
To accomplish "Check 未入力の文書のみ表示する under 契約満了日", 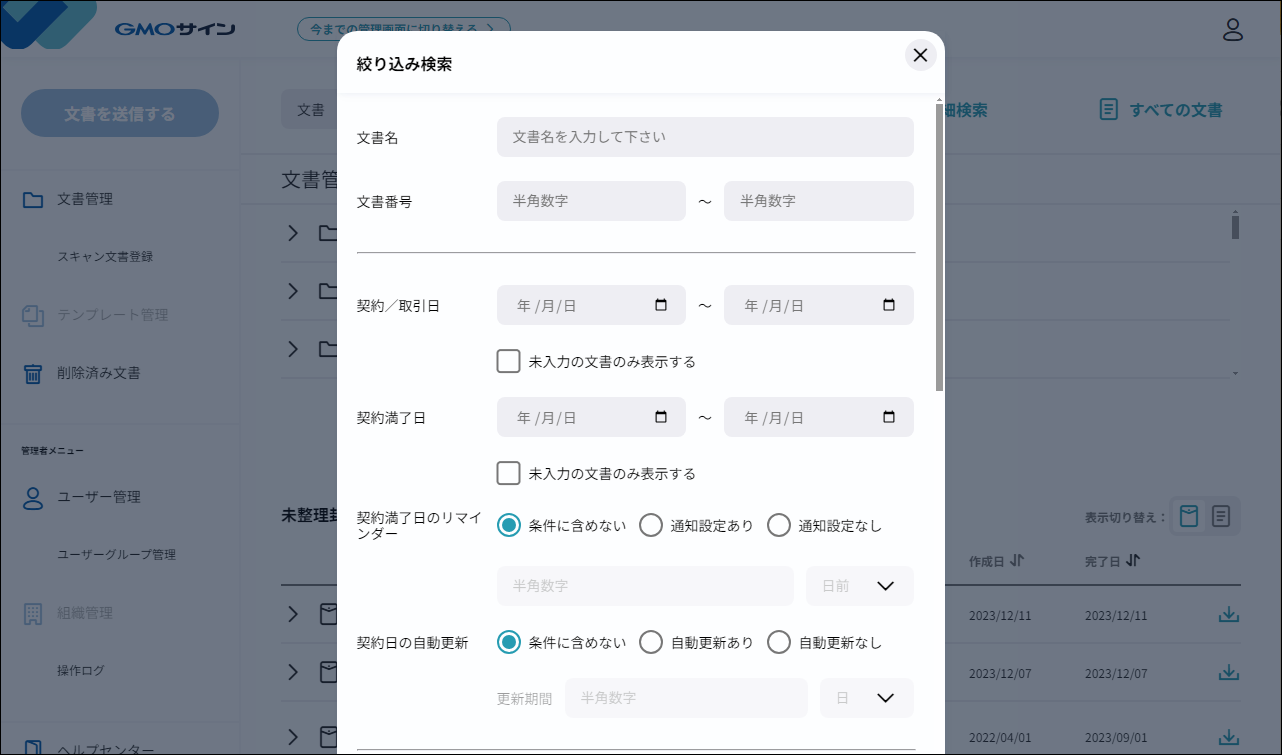I will [509, 473].
